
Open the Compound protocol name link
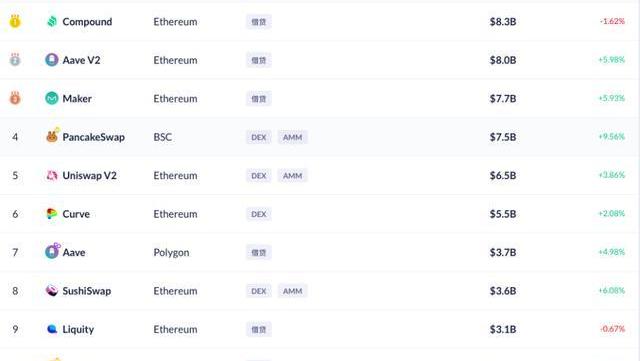coord(87,22)
